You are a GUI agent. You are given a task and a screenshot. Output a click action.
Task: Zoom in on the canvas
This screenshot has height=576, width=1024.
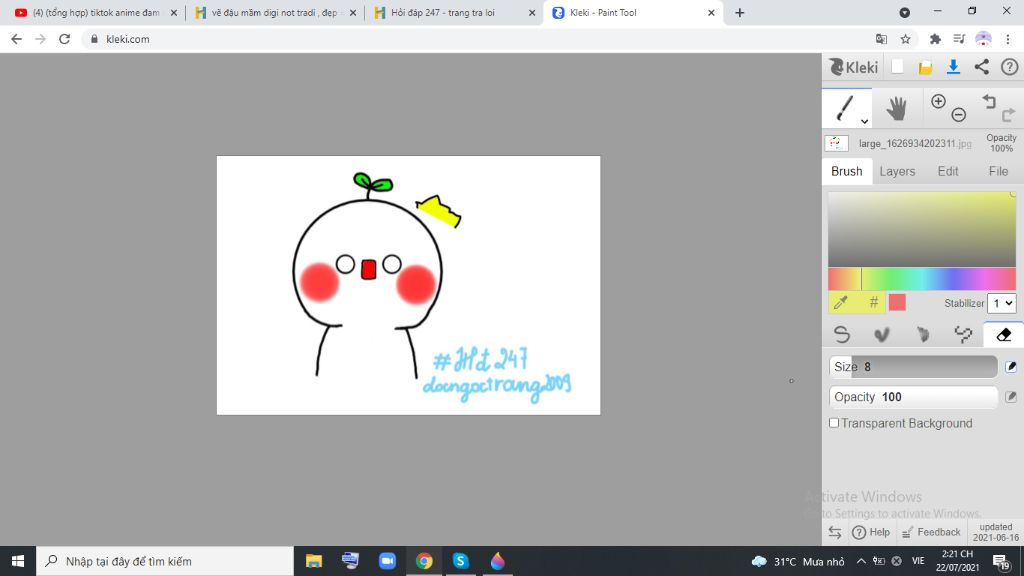pyautogui.click(x=938, y=101)
